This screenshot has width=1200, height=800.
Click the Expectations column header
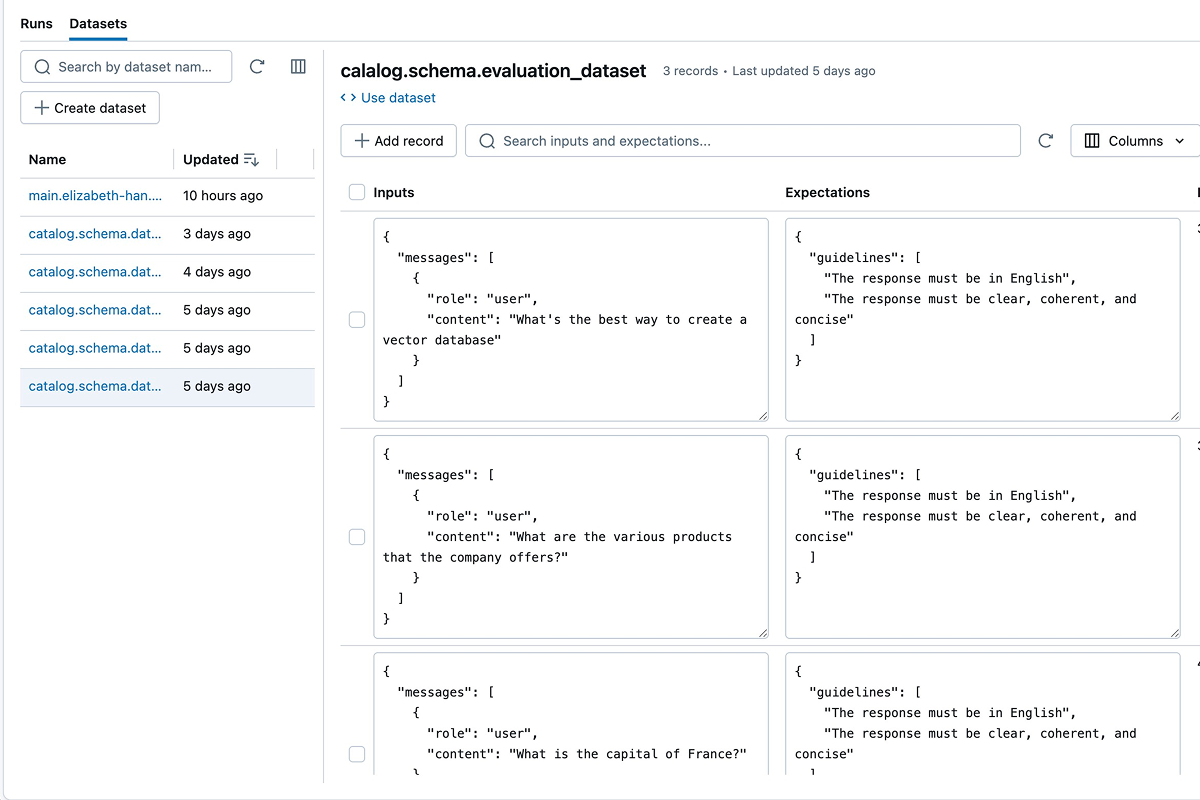(x=828, y=192)
